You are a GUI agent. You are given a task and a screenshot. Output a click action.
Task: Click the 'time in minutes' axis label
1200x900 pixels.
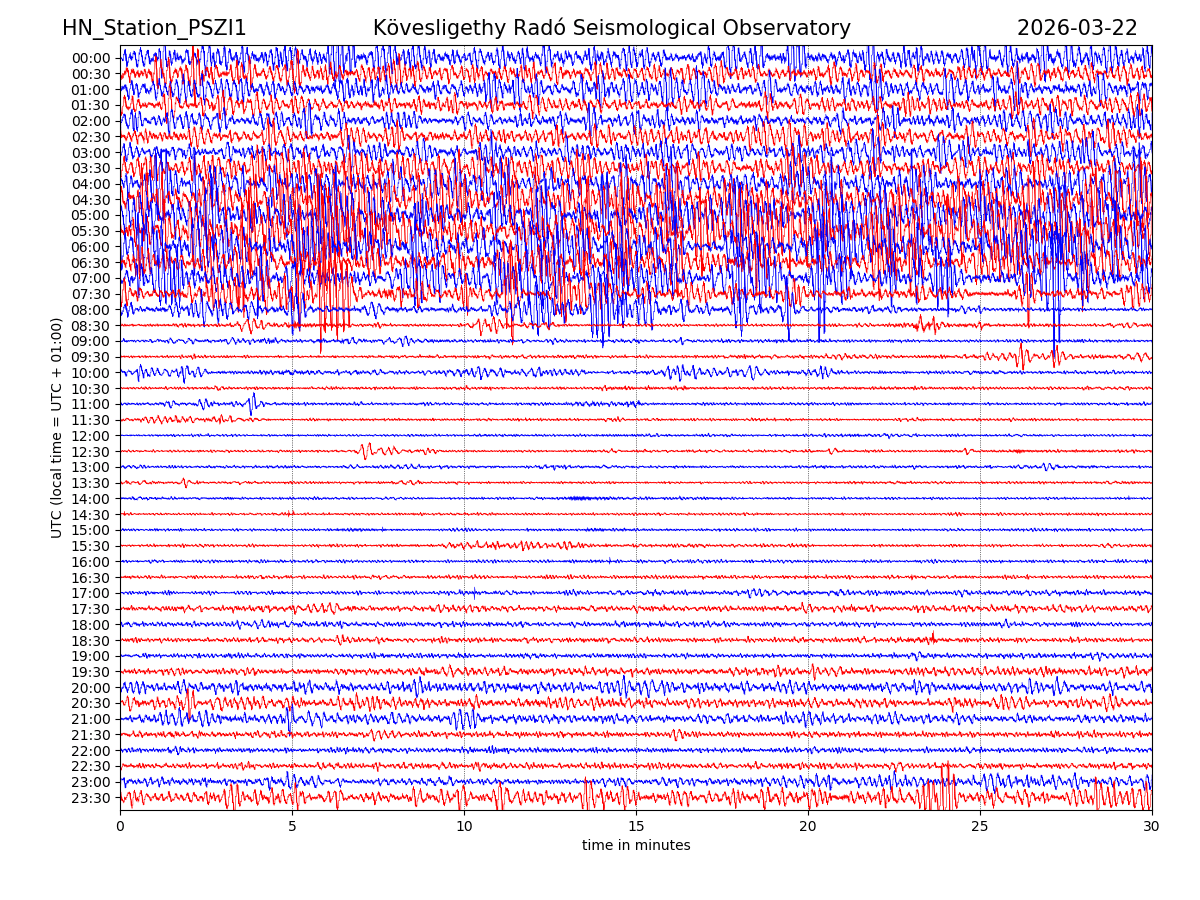636,846
